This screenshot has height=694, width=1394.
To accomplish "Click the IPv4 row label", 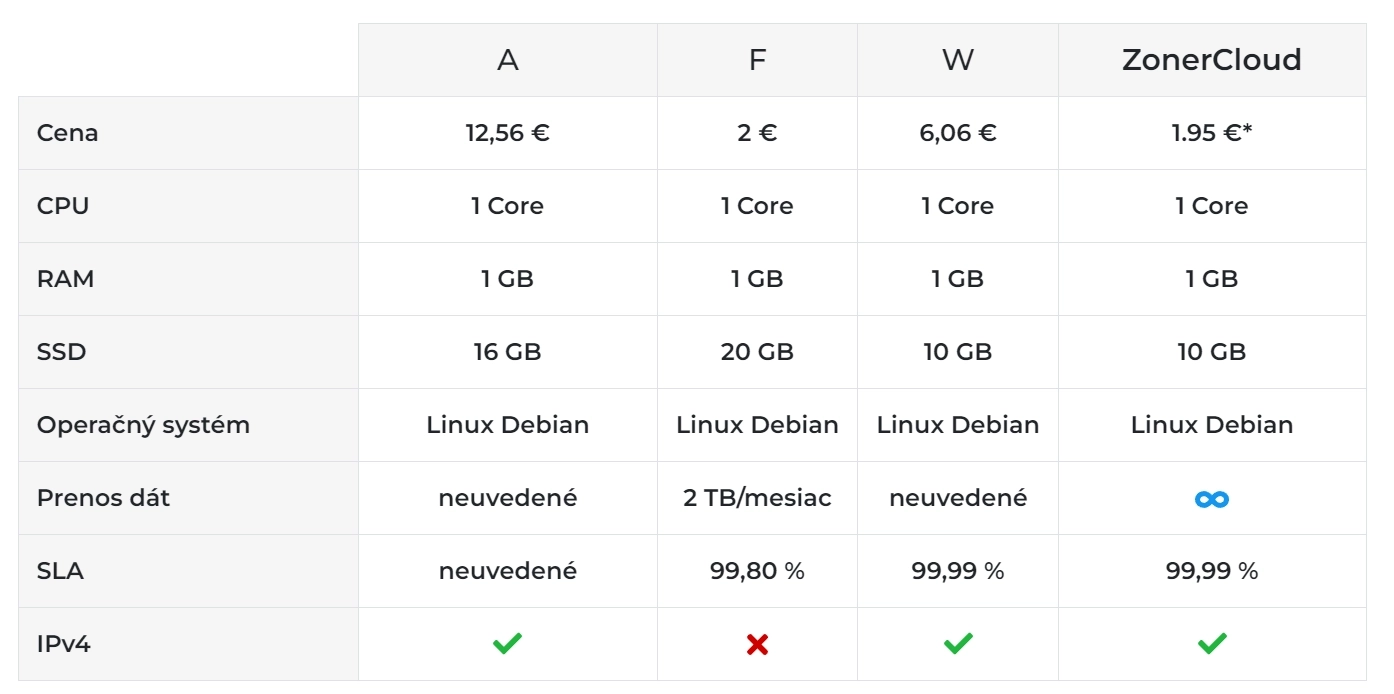I will click(x=63, y=644).
